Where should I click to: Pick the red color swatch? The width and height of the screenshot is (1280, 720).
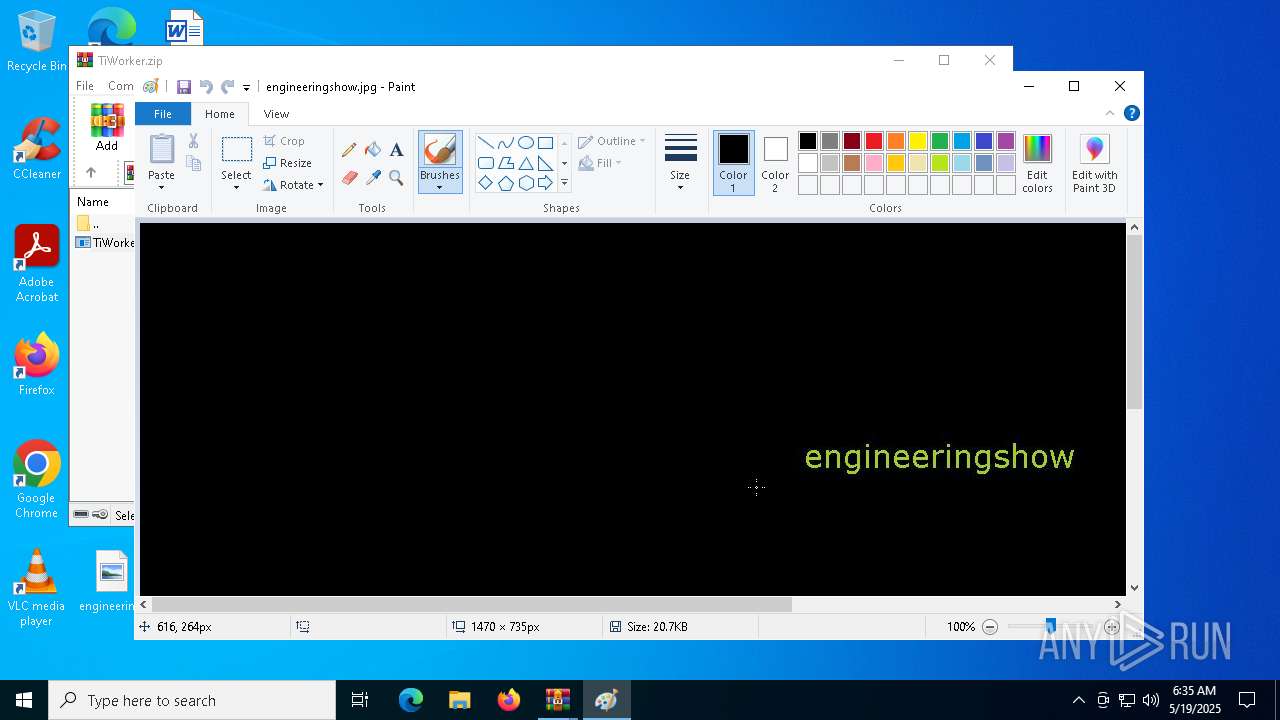[x=874, y=141]
